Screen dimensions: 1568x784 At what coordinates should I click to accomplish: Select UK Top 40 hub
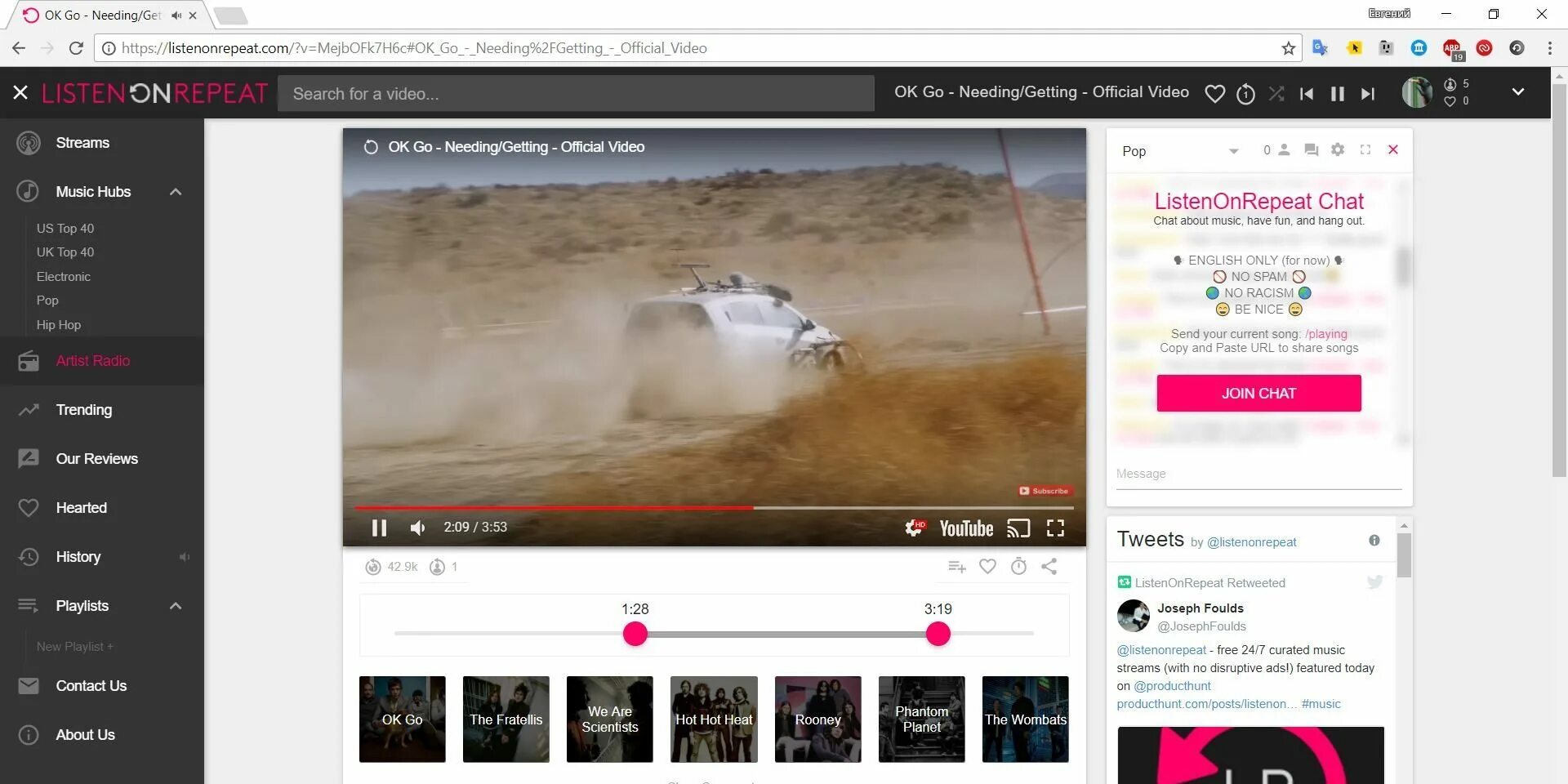click(x=65, y=252)
